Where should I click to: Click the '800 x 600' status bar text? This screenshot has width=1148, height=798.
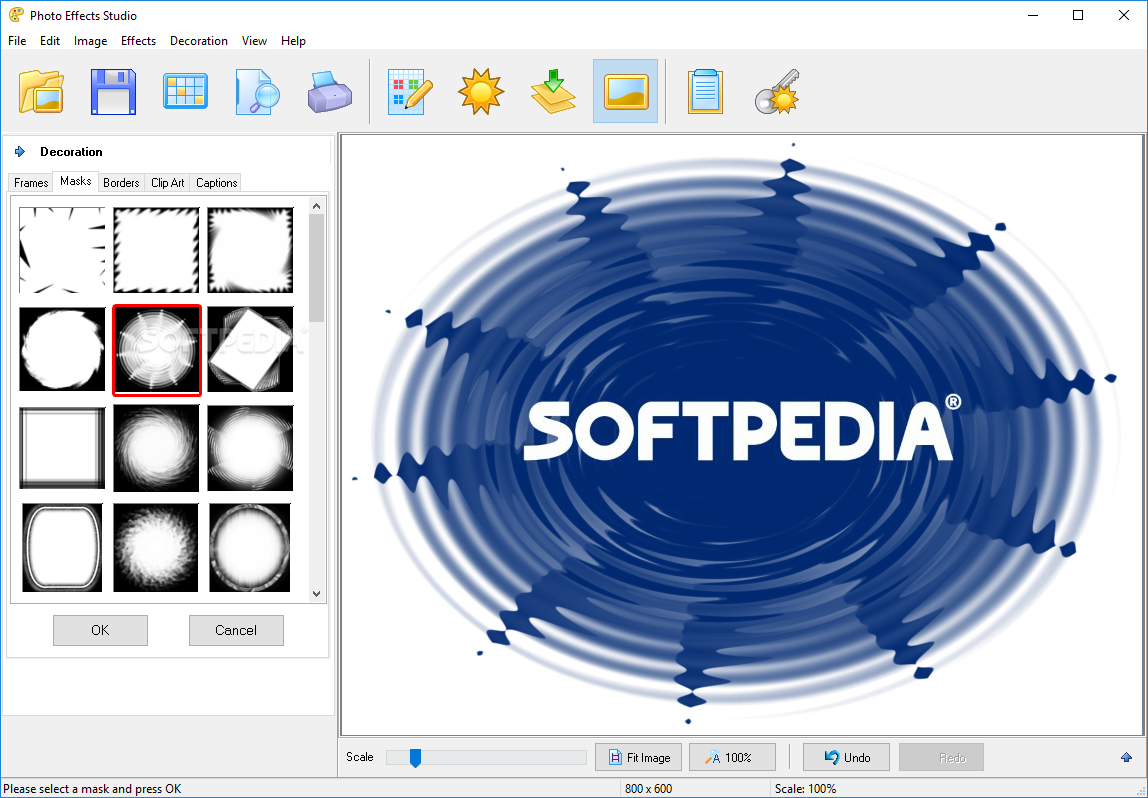coord(648,788)
